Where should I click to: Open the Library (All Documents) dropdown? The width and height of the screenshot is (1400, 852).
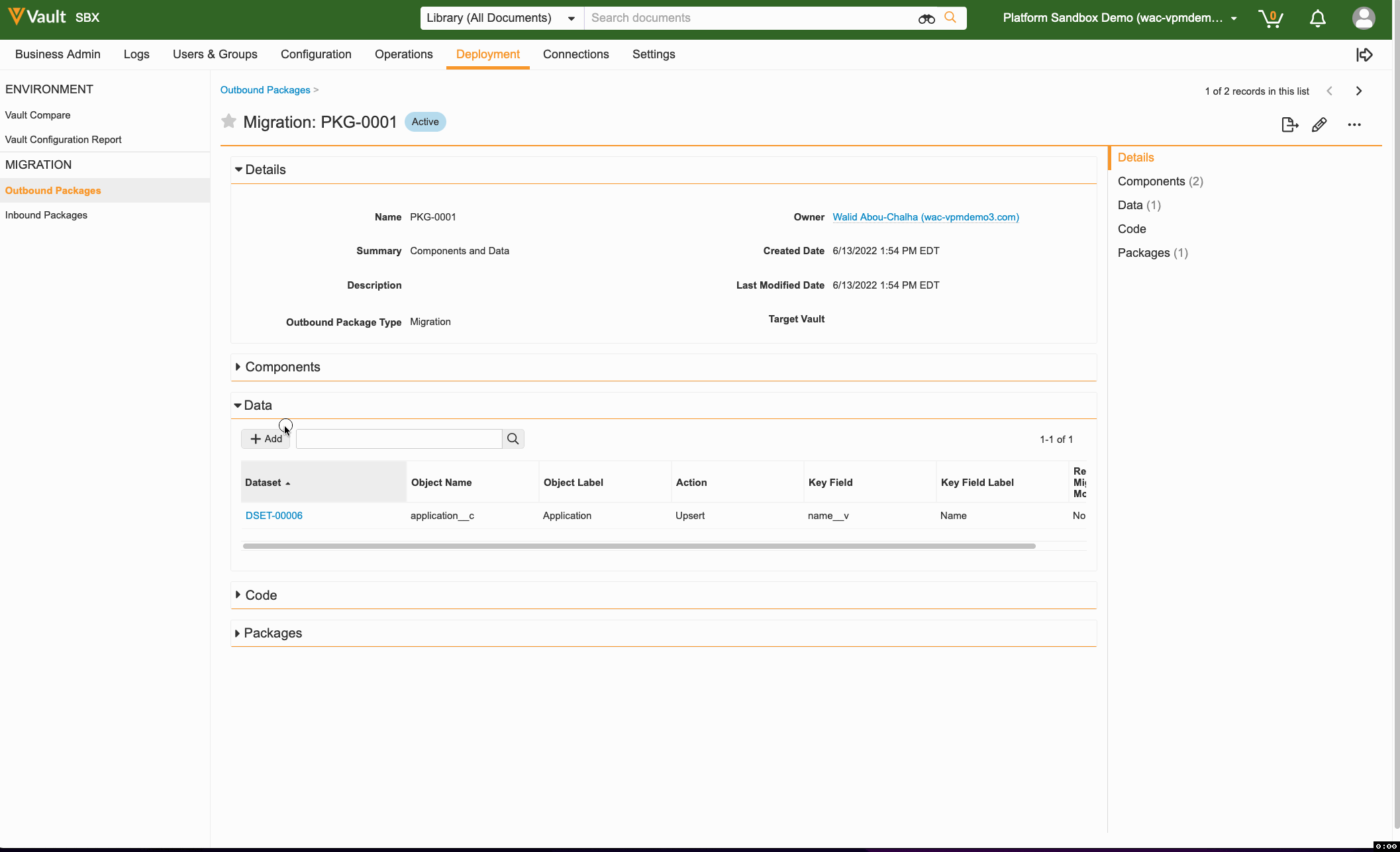(501, 19)
